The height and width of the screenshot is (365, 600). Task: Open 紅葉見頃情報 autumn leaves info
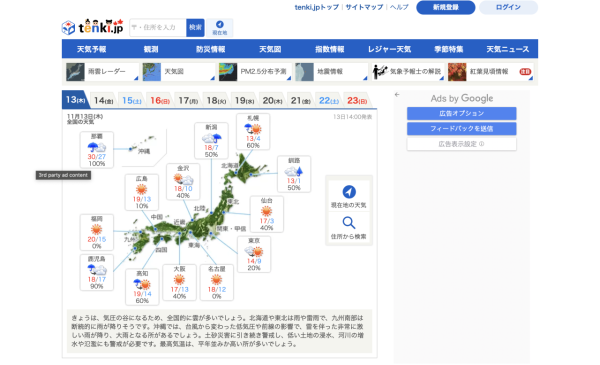click(490, 72)
